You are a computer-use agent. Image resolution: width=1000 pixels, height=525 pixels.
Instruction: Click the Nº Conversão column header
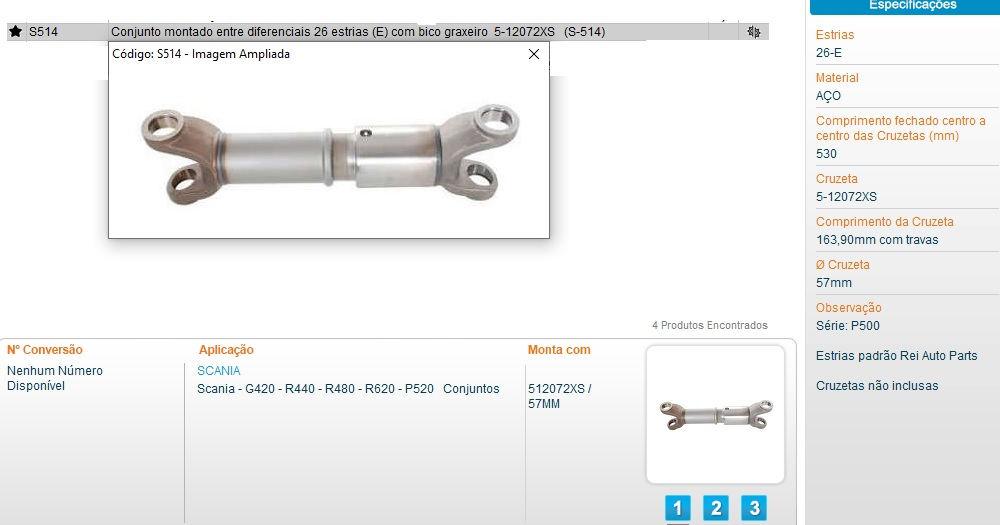pyautogui.click(x=45, y=350)
